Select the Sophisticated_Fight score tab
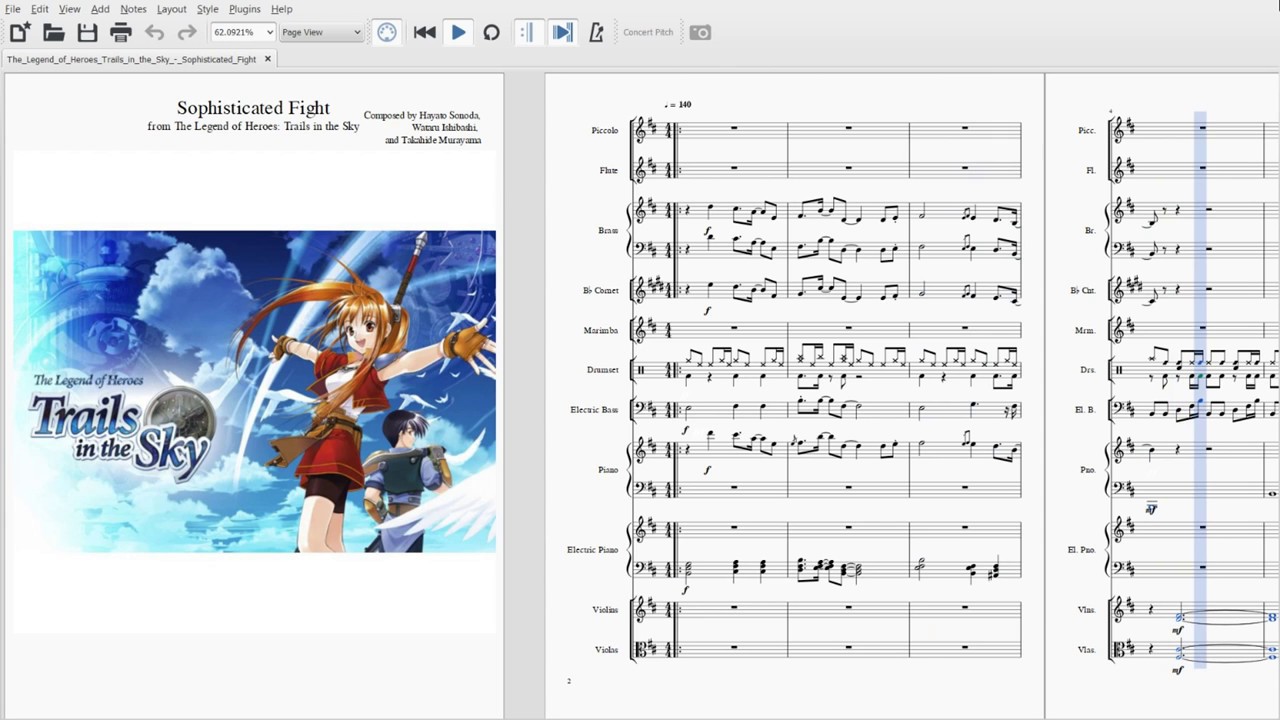This screenshot has width=1280, height=720. click(x=132, y=59)
